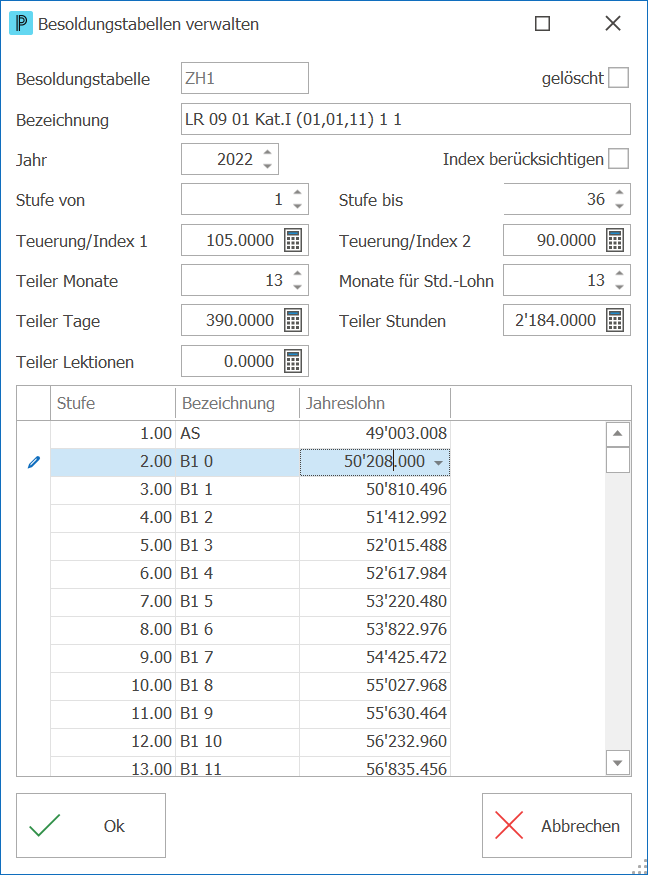Screen dimensions: 648x875
Task: Sort by Stufe column header
Action: [x=113, y=403]
